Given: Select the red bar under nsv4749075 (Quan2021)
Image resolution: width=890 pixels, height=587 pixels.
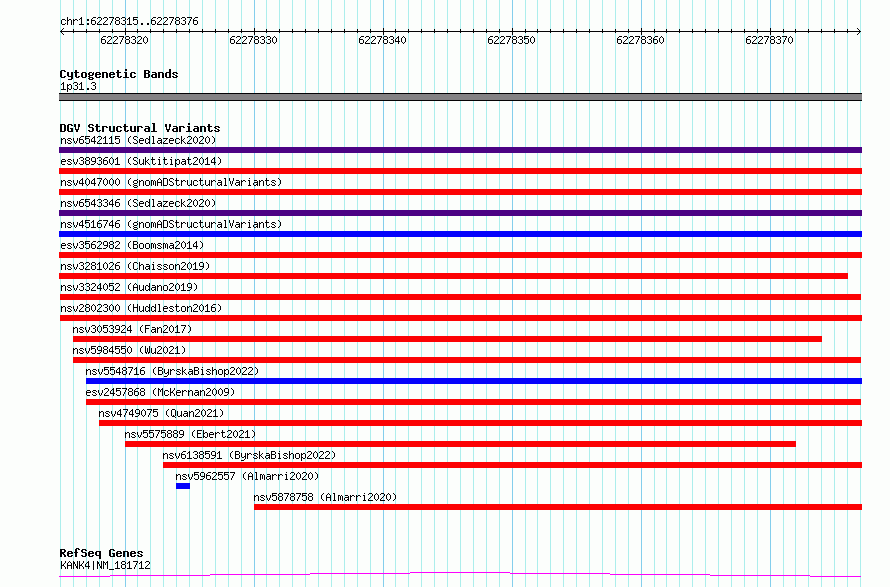Looking at the screenshot, I should point(480,423).
